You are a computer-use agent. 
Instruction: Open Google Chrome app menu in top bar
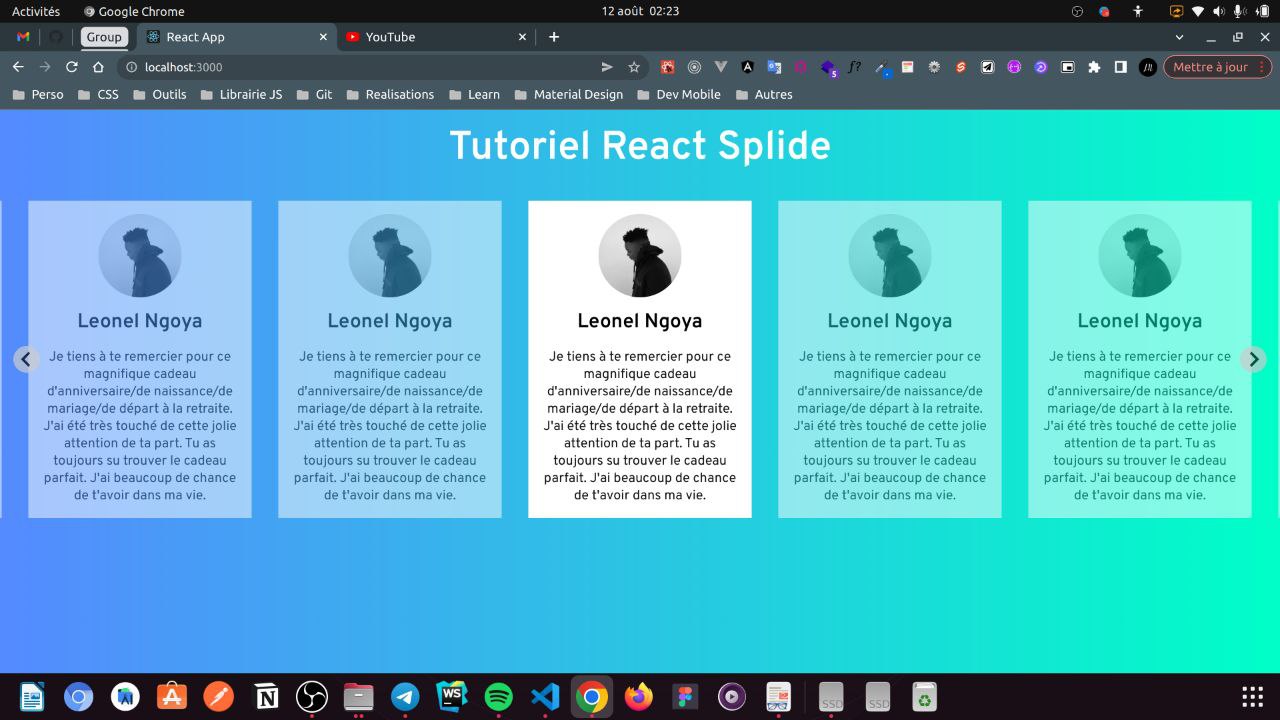[134, 11]
